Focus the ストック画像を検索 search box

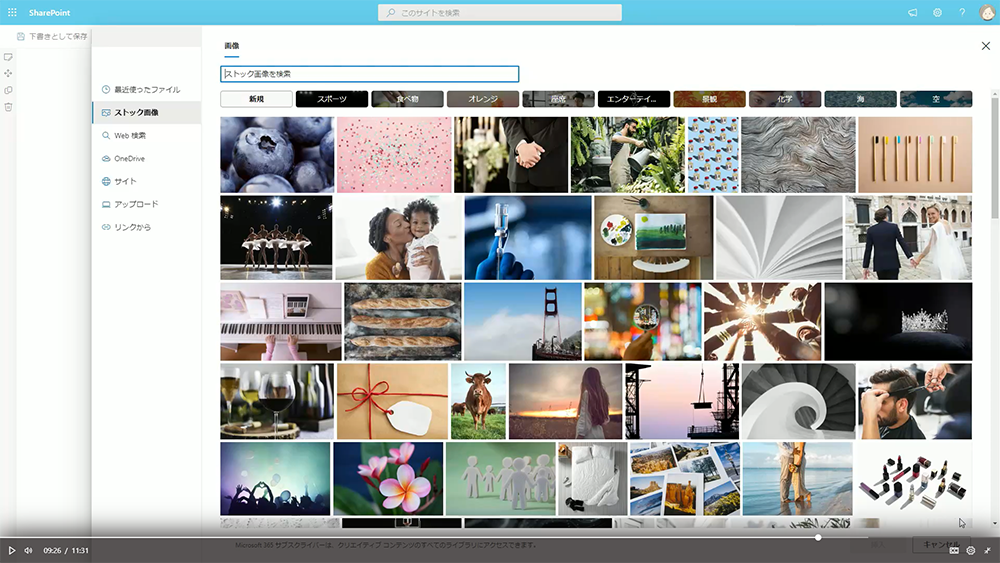tap(369, 74)
